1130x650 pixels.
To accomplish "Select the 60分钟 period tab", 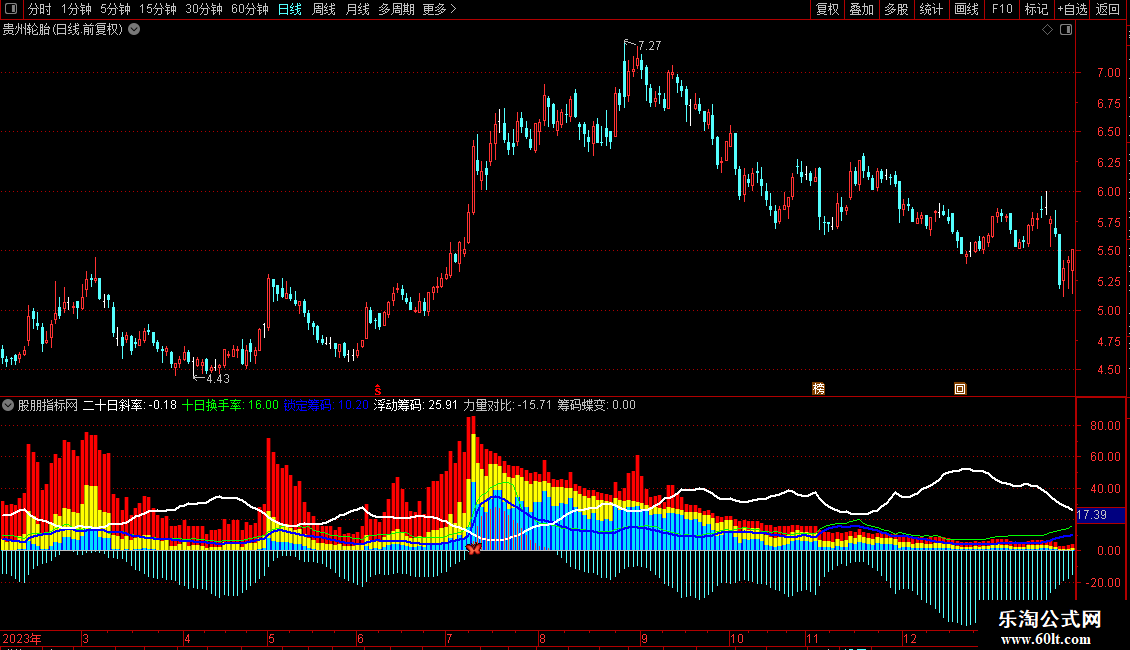I will (250, 9).
